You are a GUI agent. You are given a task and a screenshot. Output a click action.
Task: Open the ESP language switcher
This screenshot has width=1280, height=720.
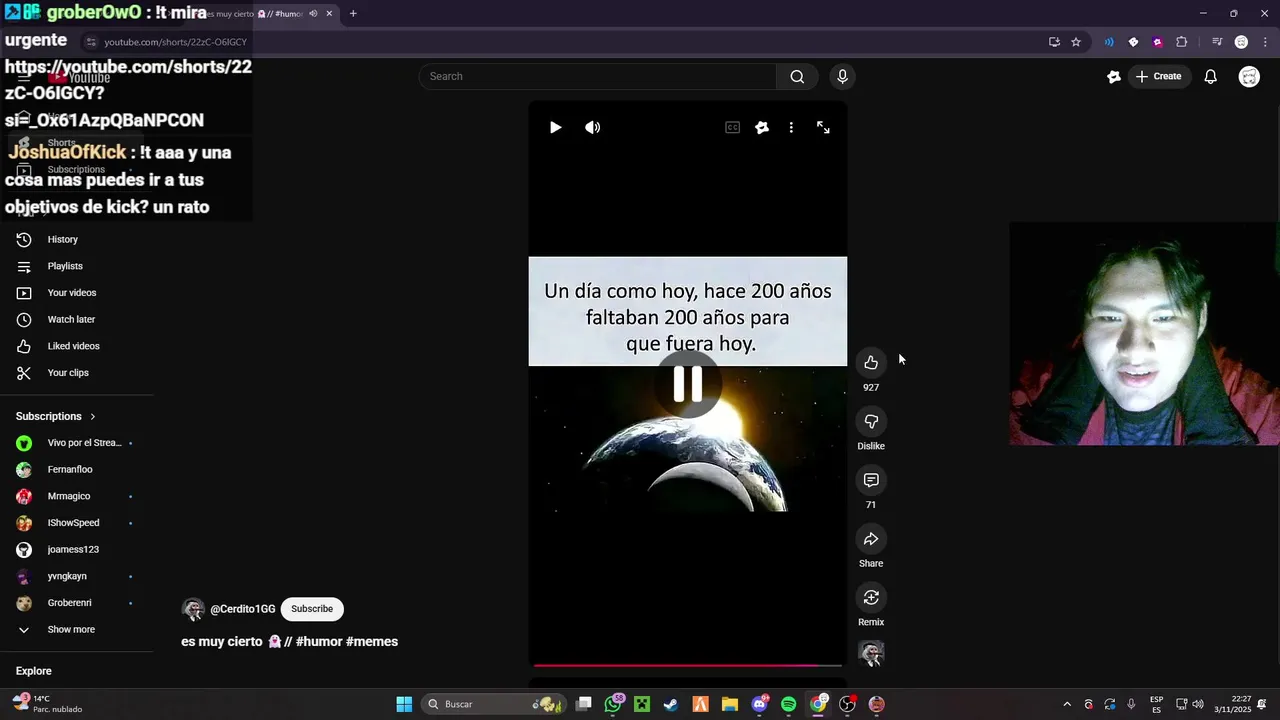pyautogui.click(x=1156, y=704)
